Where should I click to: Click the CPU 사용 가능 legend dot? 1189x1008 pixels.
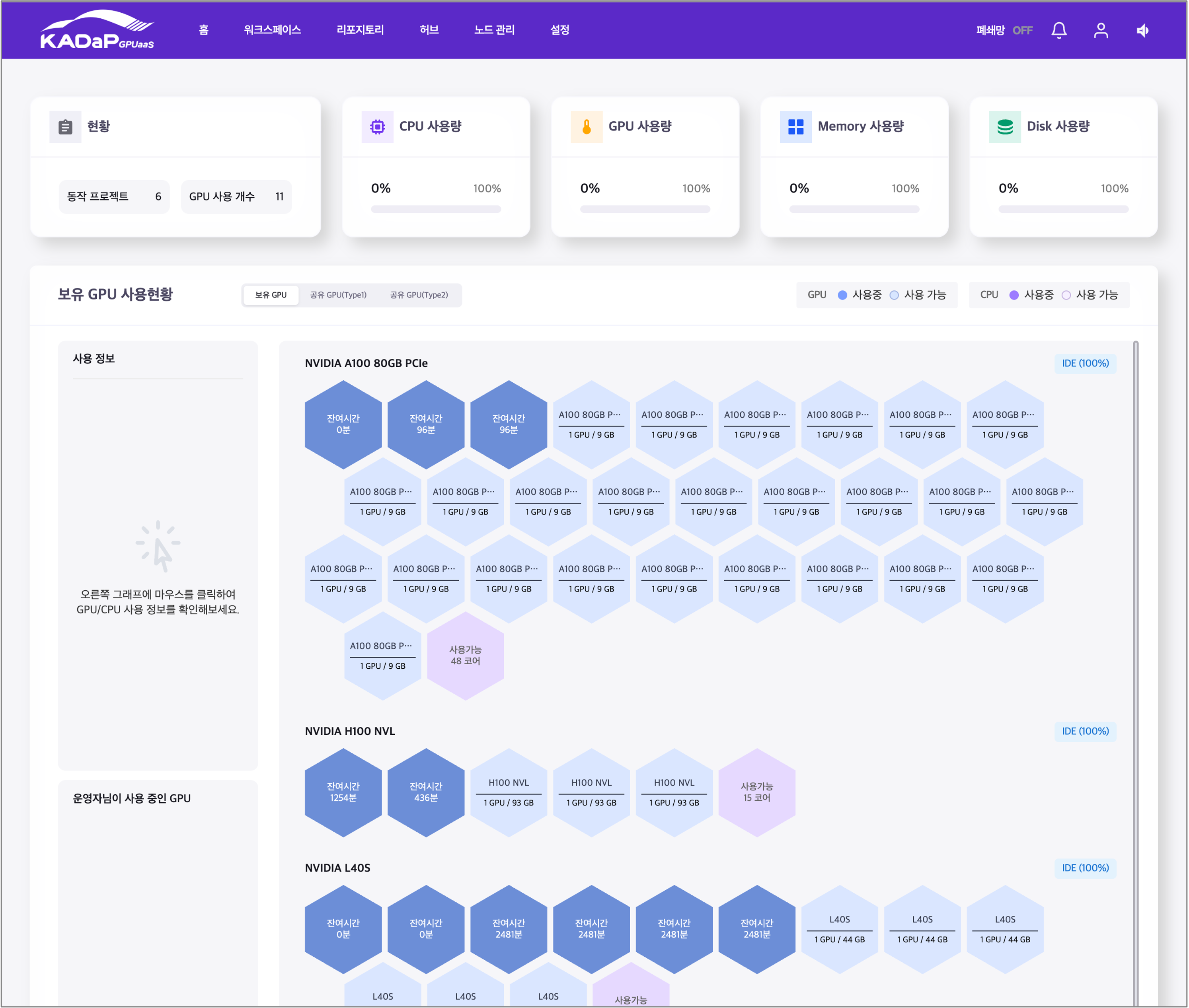1066,295
